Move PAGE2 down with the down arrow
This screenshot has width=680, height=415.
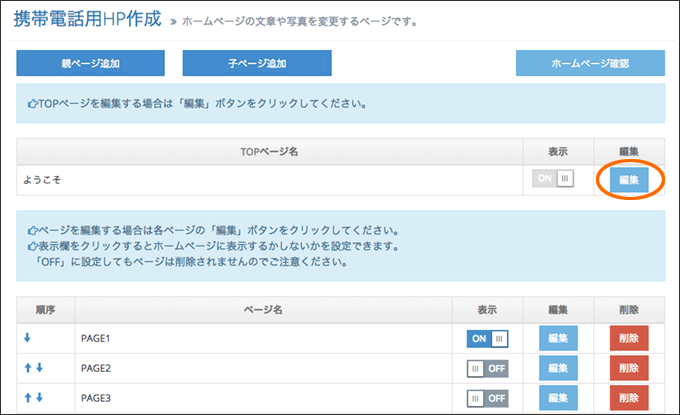[39, 368]
